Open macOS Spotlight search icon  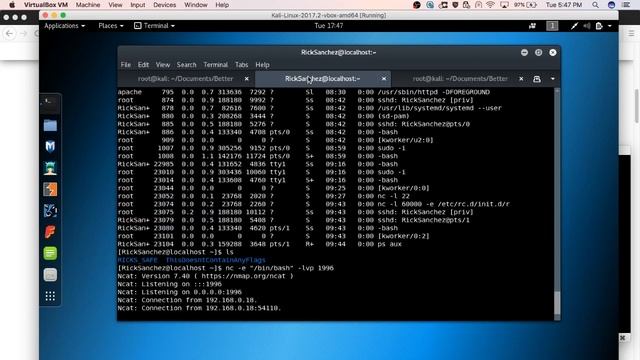(596, 5)
